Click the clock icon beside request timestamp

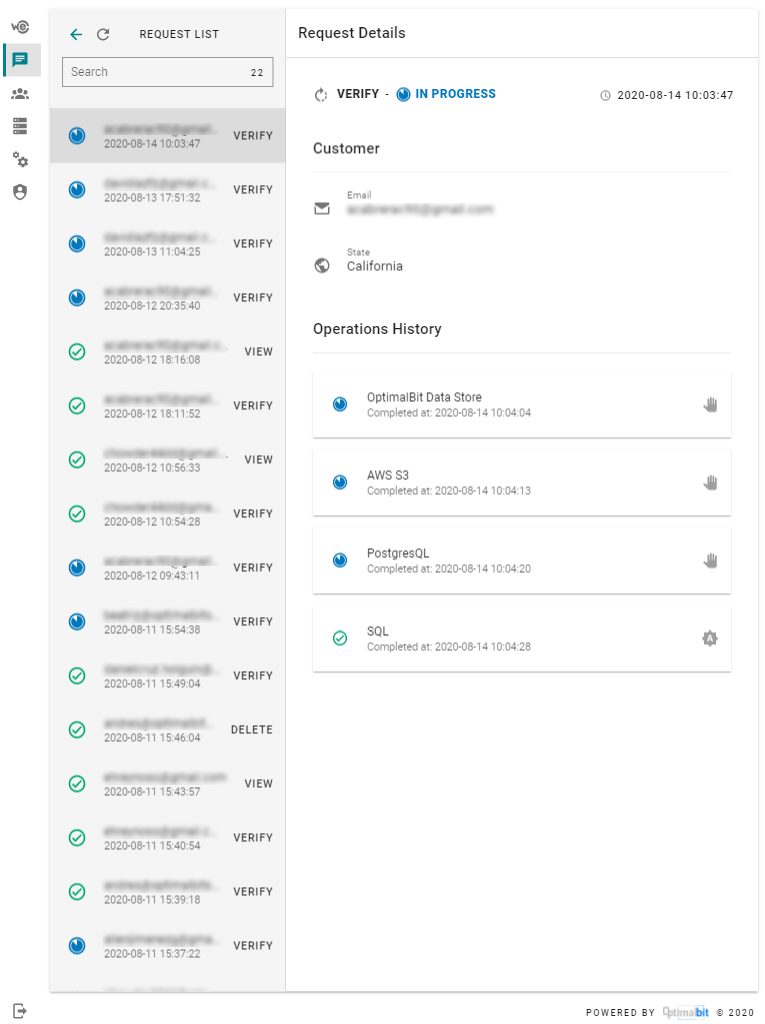click(x=606, y=96)
